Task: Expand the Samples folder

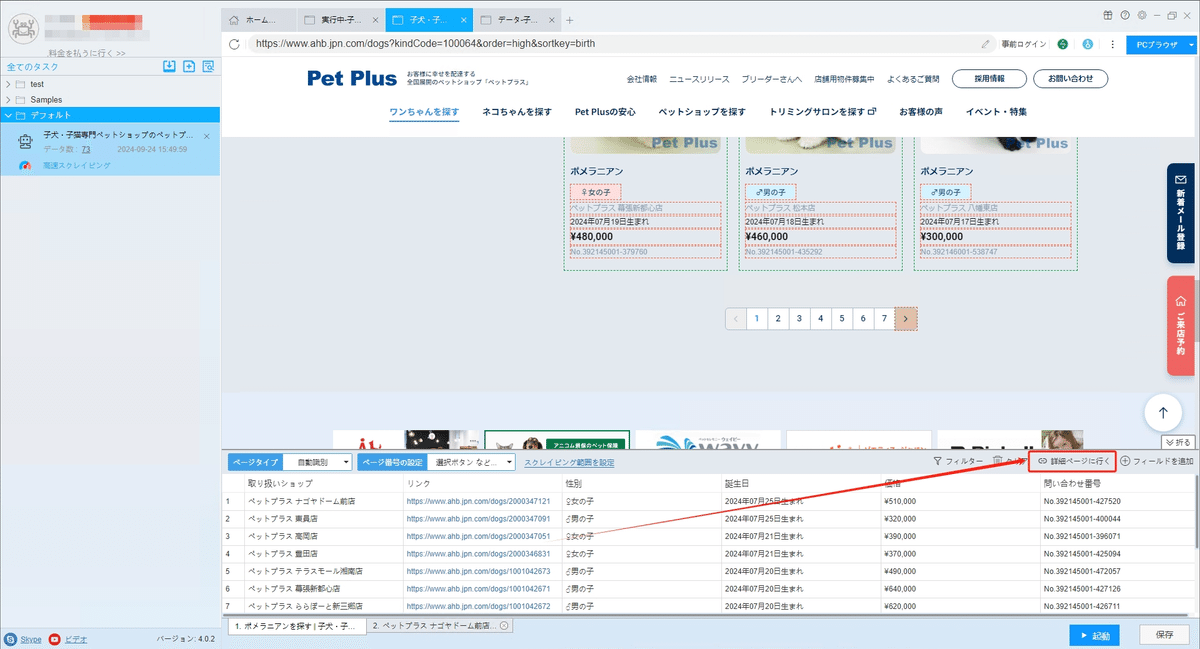Action: pos(9,100)
